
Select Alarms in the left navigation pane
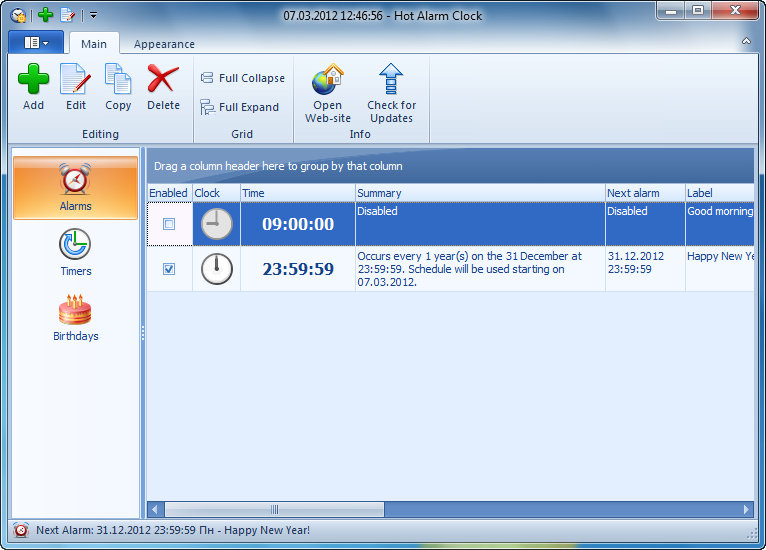pos(75,188)
